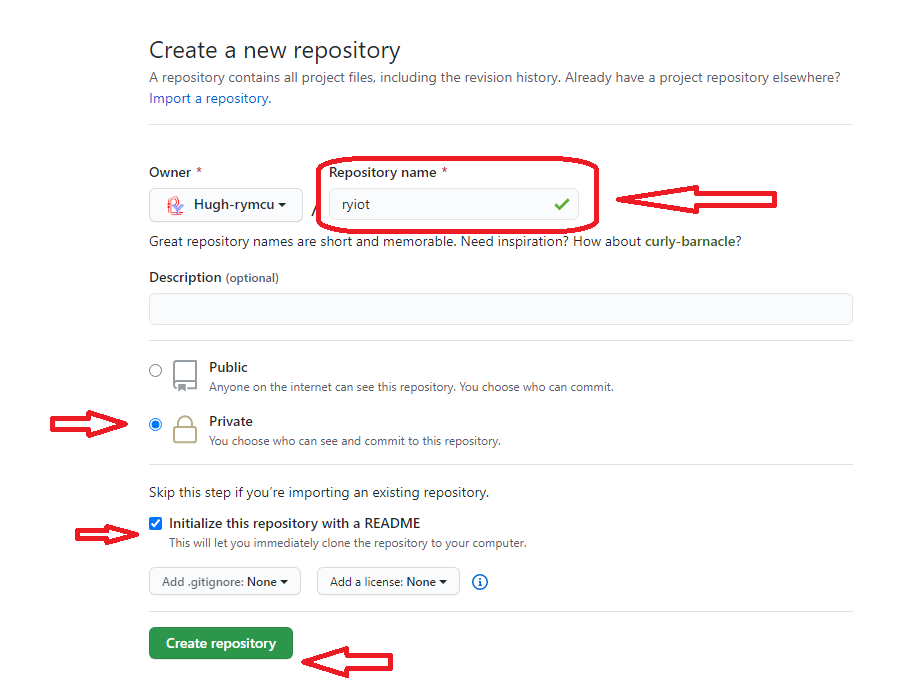This screenshot has width=911, height=695.
Task: Click the bold "Public" label text
Action: (x=228, y=367)
